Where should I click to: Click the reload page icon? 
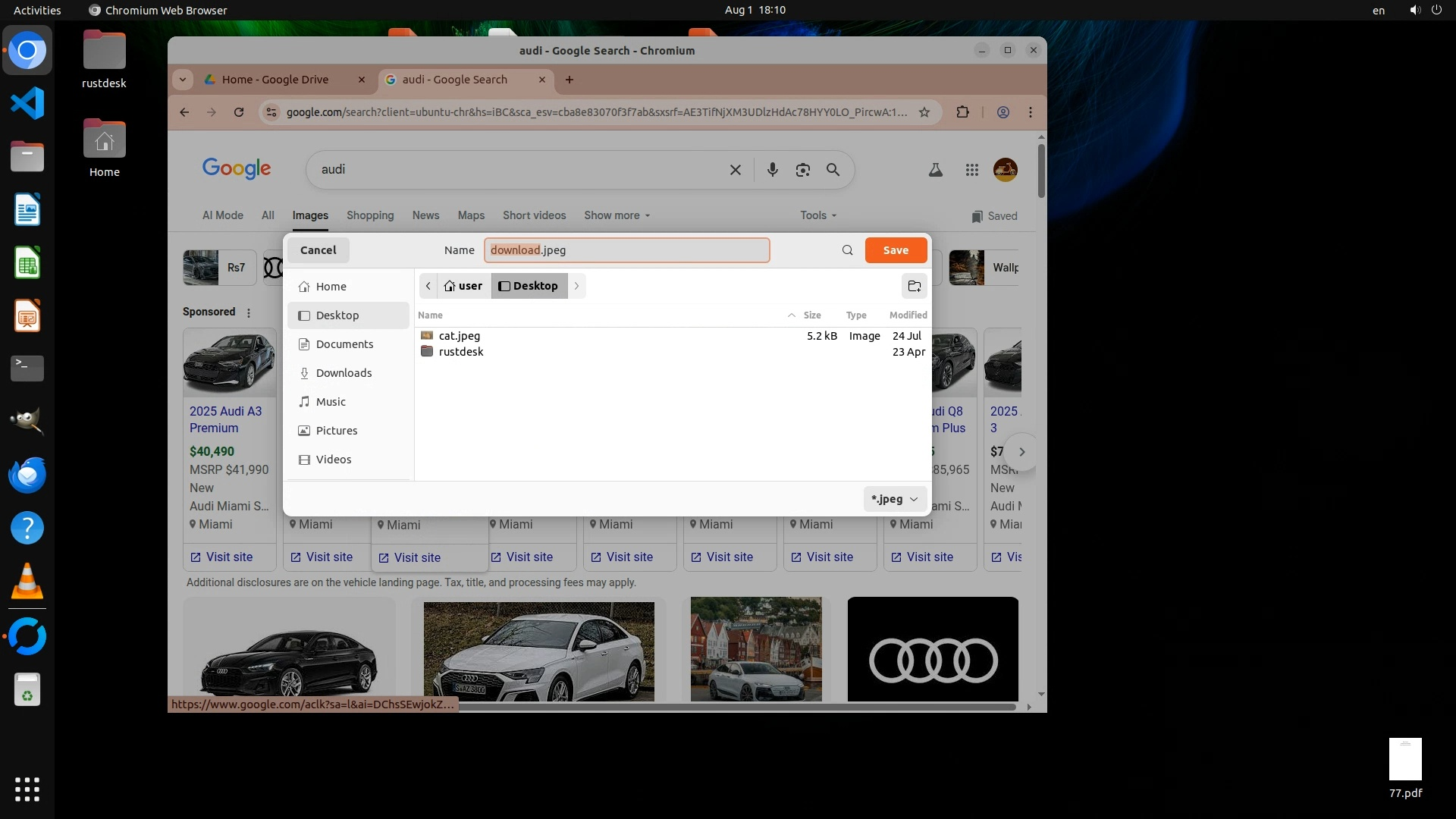point(239,112)
